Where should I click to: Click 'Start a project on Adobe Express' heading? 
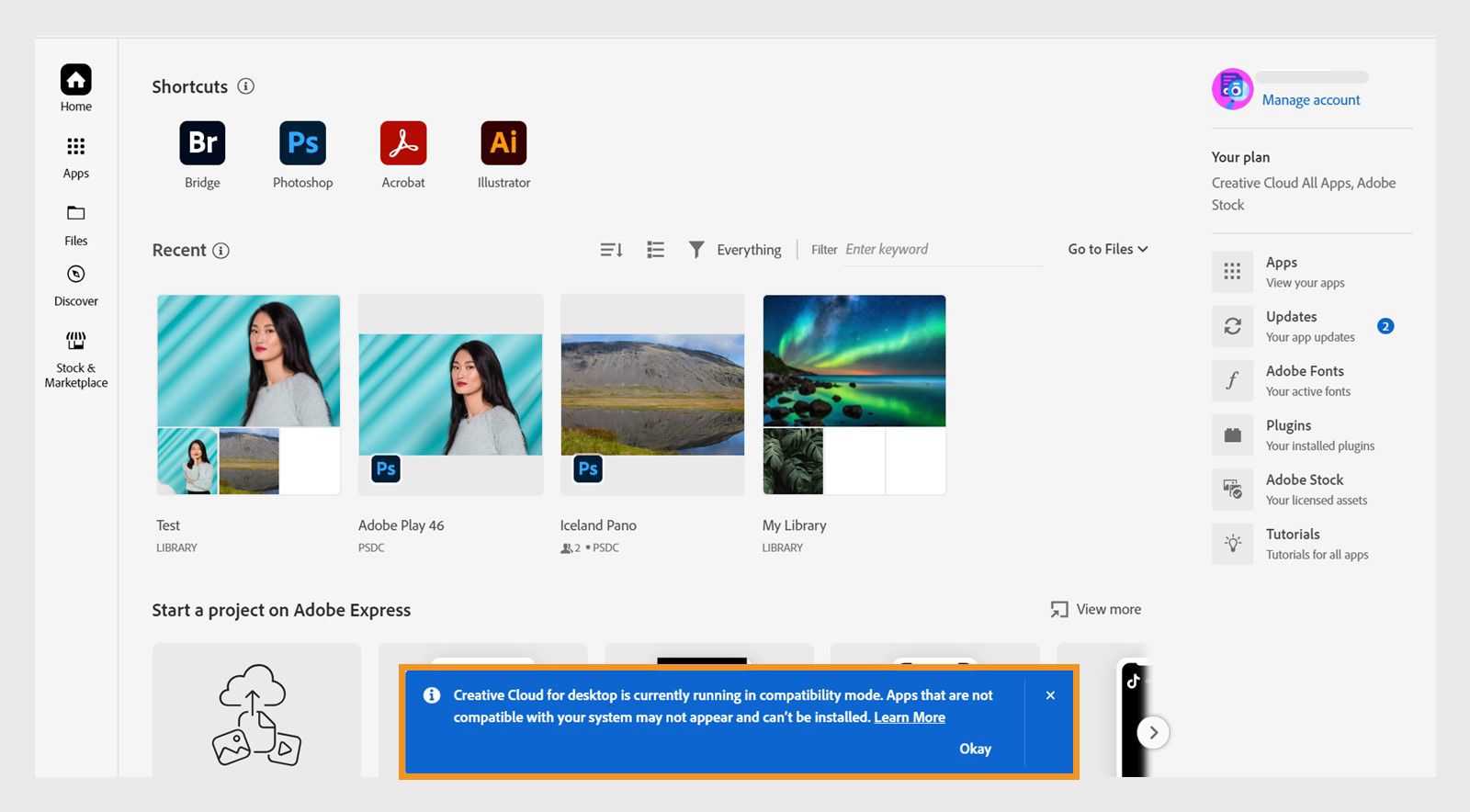pyautogui.click(x=281, y=610)
